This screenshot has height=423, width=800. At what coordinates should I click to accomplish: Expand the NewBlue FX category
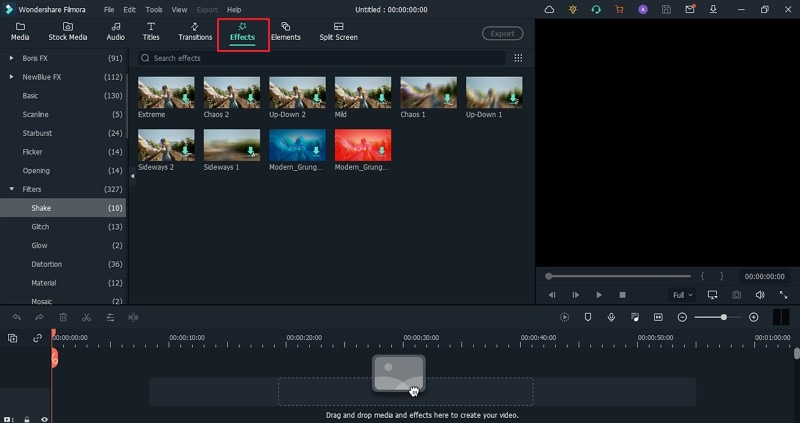[11, 77]
